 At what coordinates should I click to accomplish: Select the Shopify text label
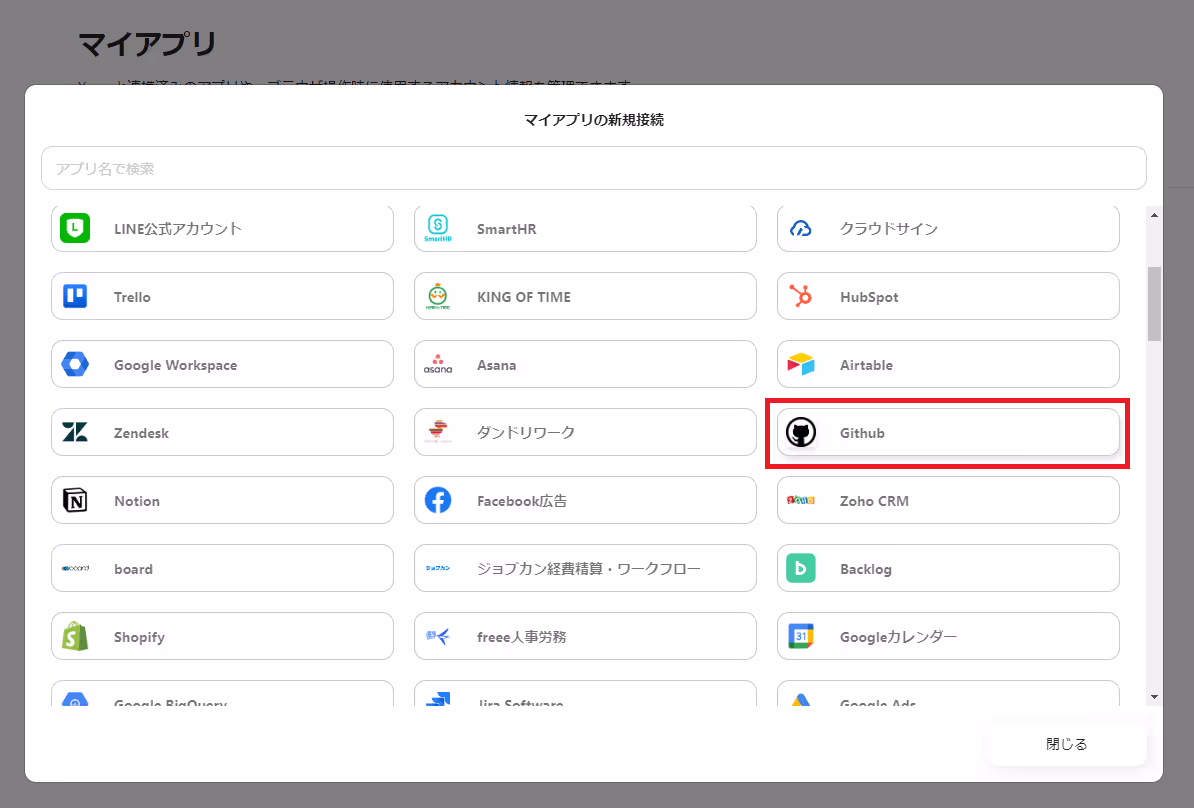click(x=139, y=637)
